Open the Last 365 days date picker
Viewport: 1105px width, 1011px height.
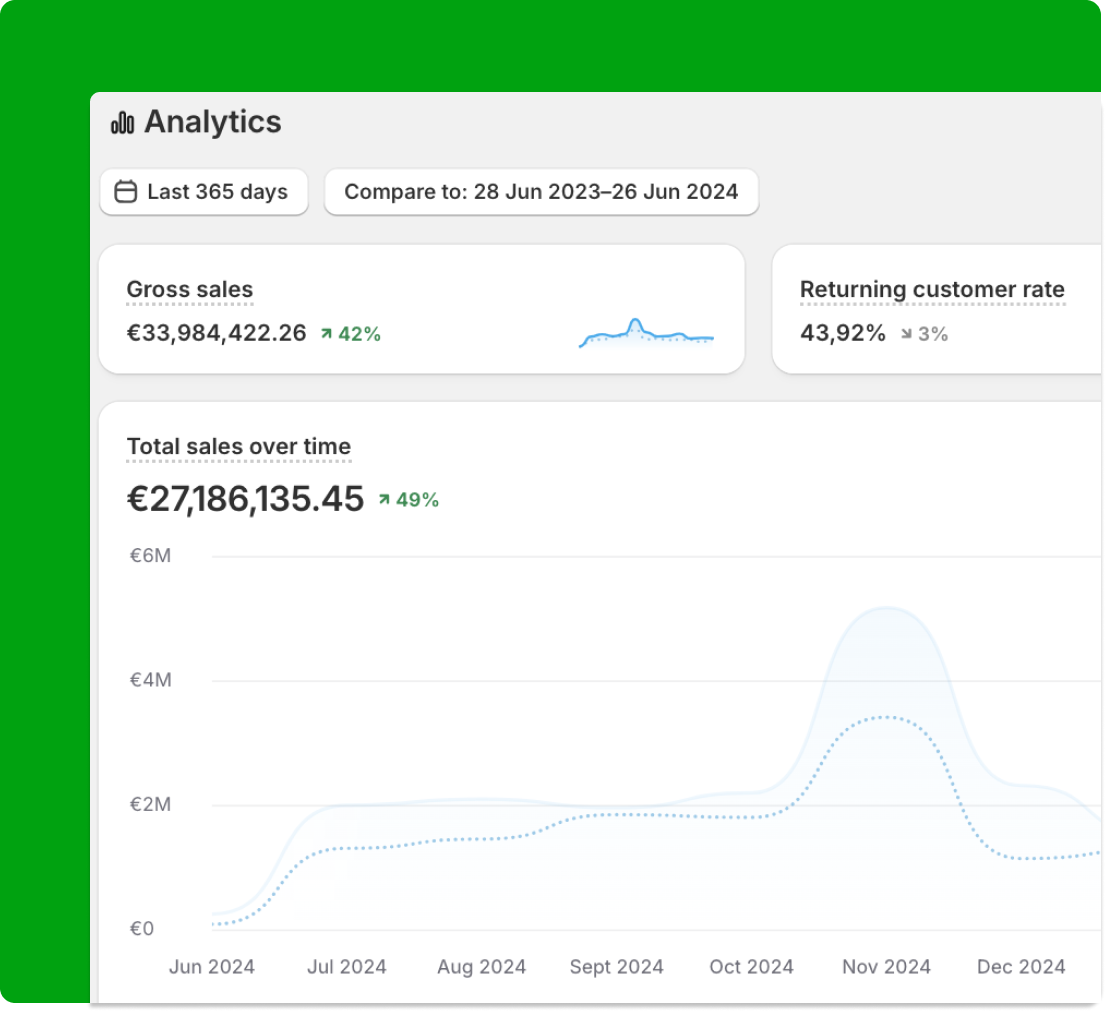click(x=204, y=192)
